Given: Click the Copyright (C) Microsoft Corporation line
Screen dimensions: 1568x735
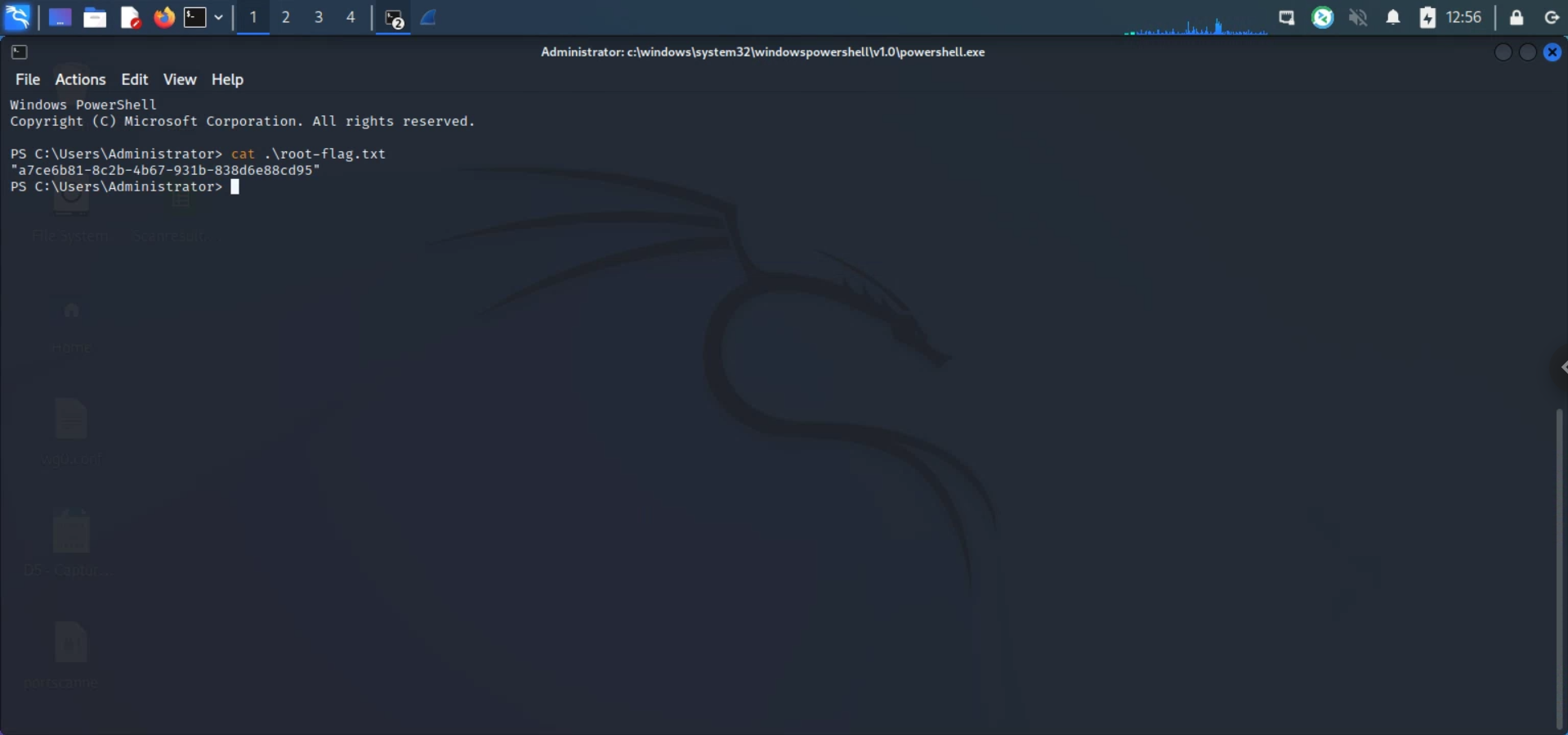Looking at the screenshot, I should click(x=243, y=121).
